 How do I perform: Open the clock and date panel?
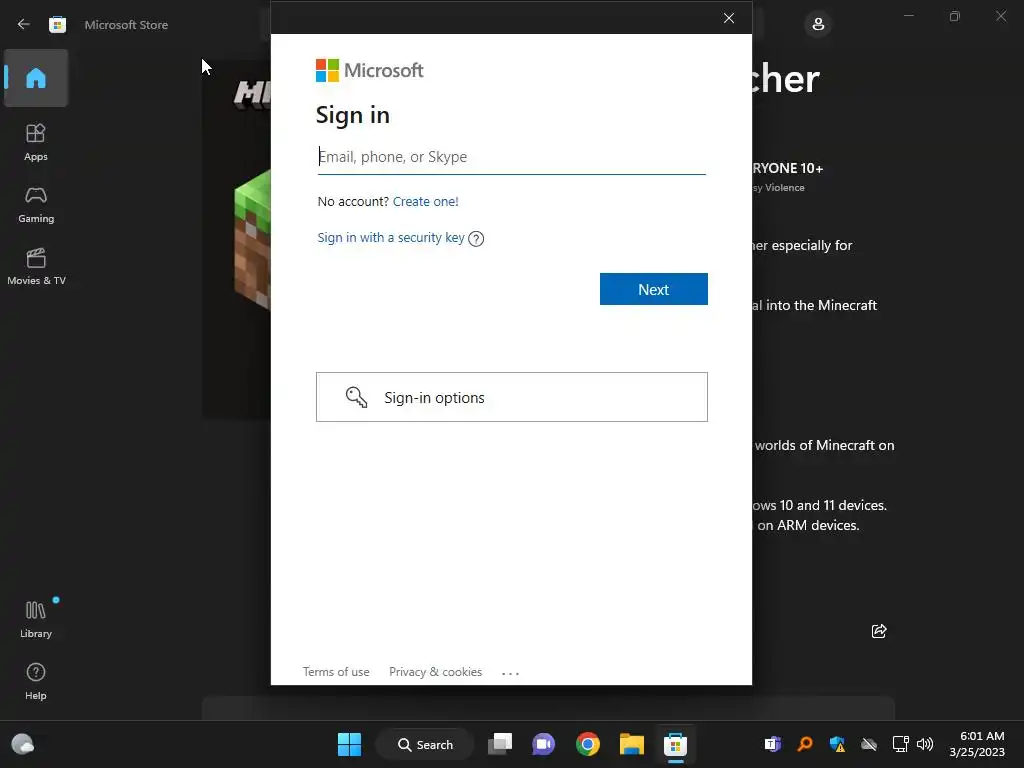point(977,744)
